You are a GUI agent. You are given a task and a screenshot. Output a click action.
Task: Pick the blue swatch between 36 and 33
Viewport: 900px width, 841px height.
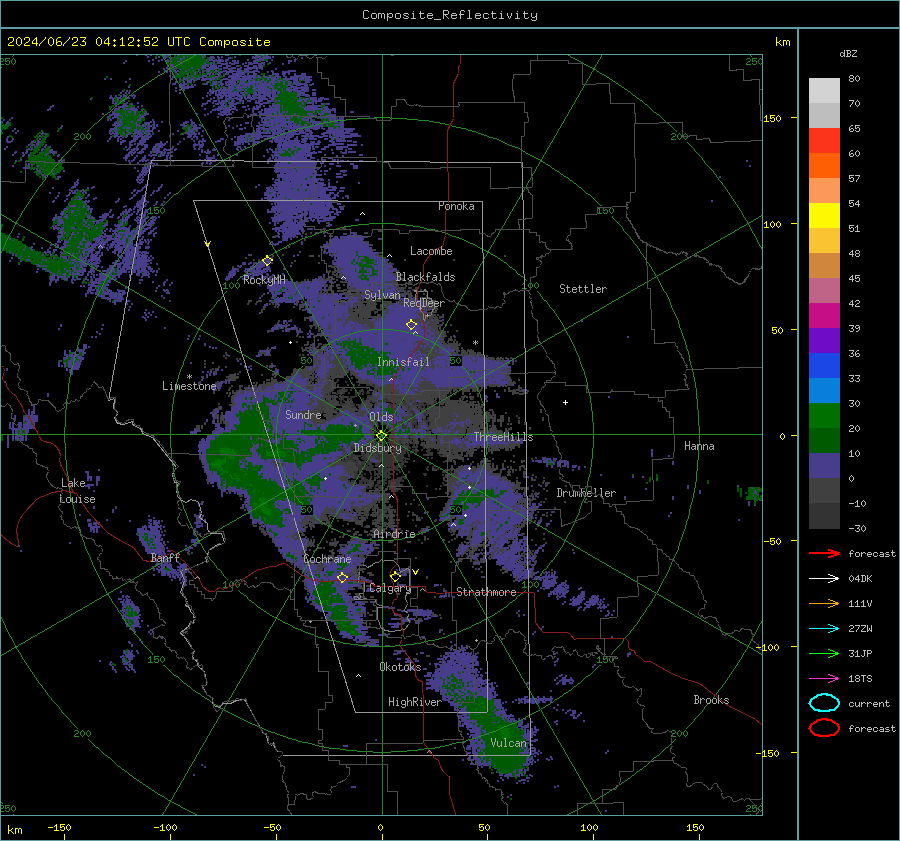pos(824,365)
